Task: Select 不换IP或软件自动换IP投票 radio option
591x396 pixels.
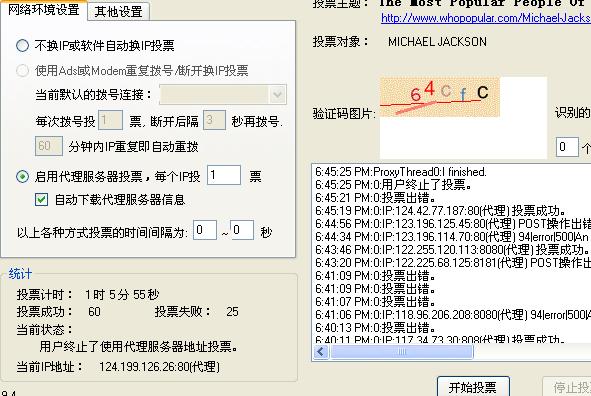Action: (x=23, y=46)
